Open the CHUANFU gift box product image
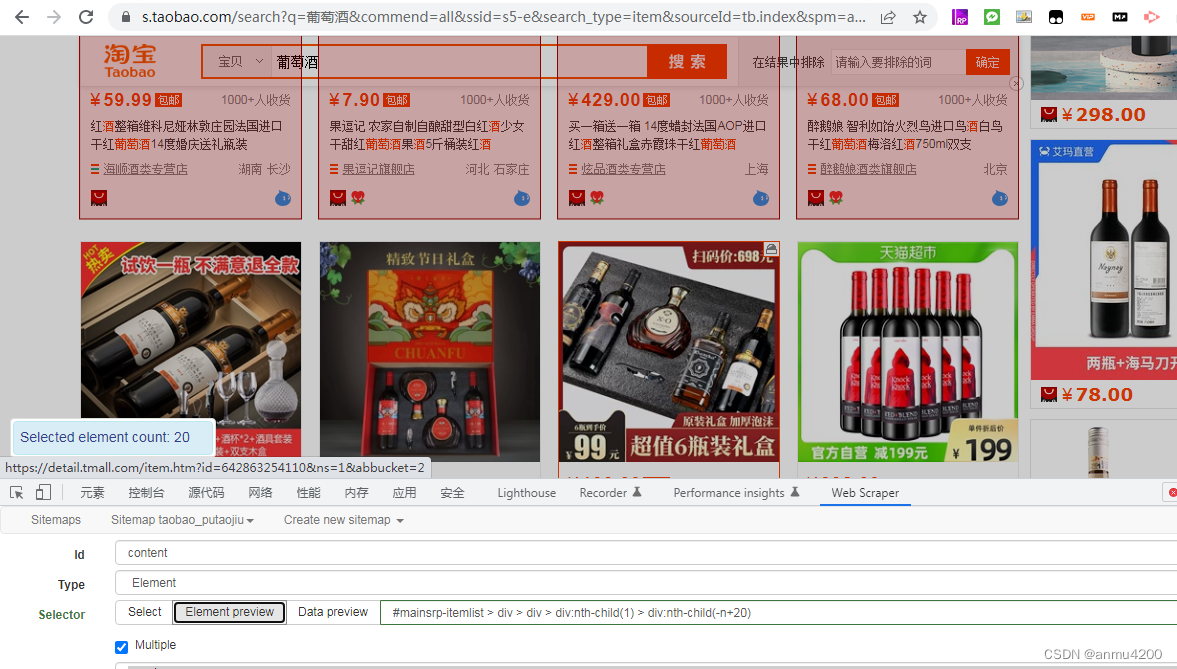 tap(429, 352)
